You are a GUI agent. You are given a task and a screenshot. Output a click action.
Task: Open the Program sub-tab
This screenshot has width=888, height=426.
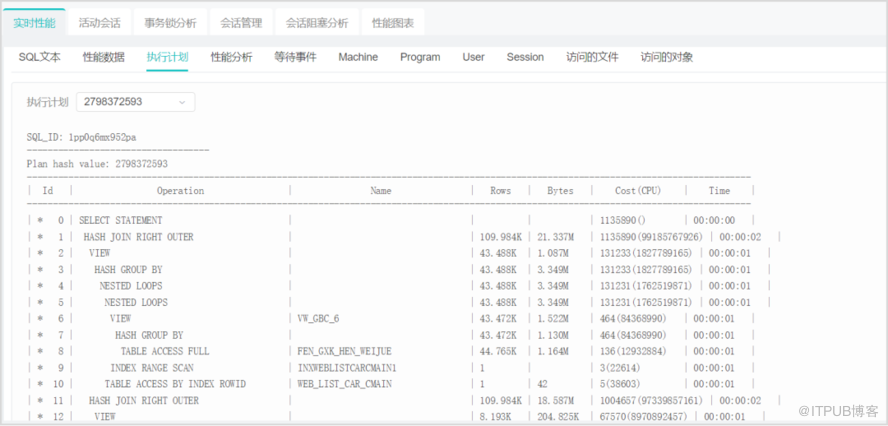click(x=420, y=58)
